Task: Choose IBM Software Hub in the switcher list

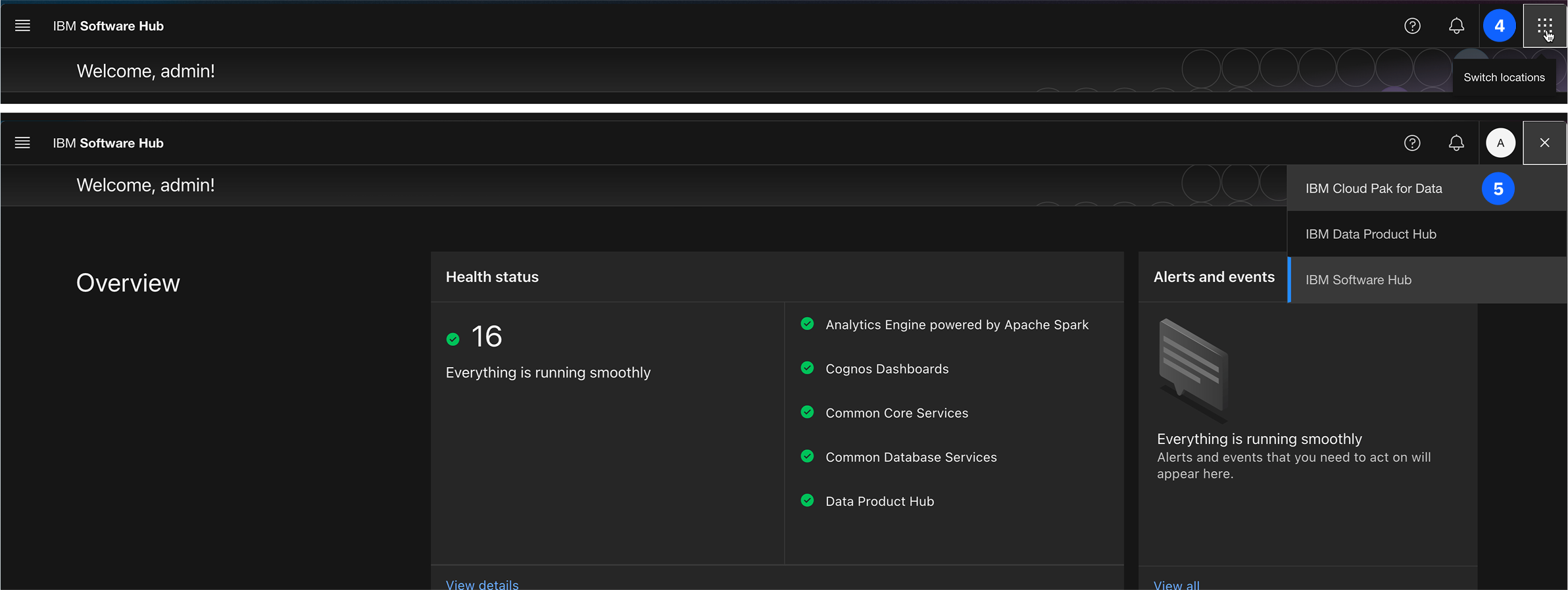Action: tap(1358, 280)
